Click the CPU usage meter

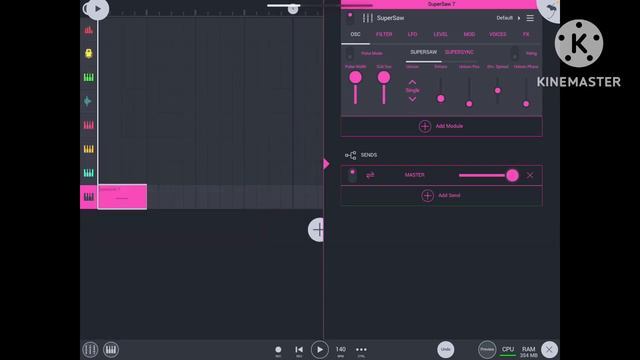508,351
